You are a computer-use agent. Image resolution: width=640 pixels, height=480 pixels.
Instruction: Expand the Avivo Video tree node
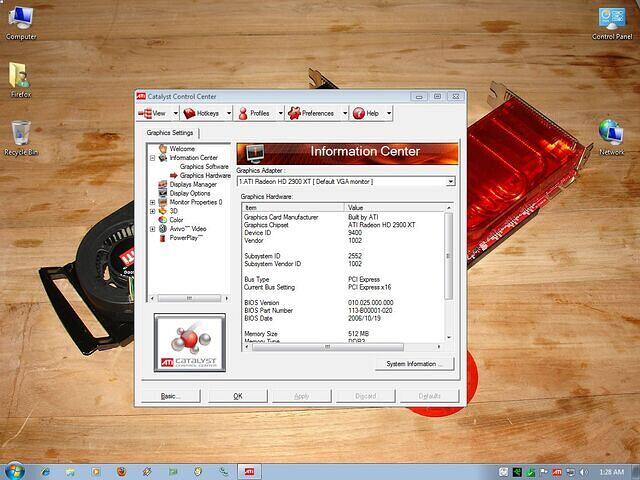[153, 229]
